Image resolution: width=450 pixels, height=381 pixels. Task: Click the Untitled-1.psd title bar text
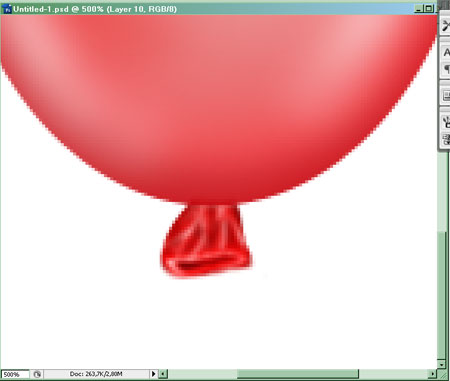click(95, 9)
